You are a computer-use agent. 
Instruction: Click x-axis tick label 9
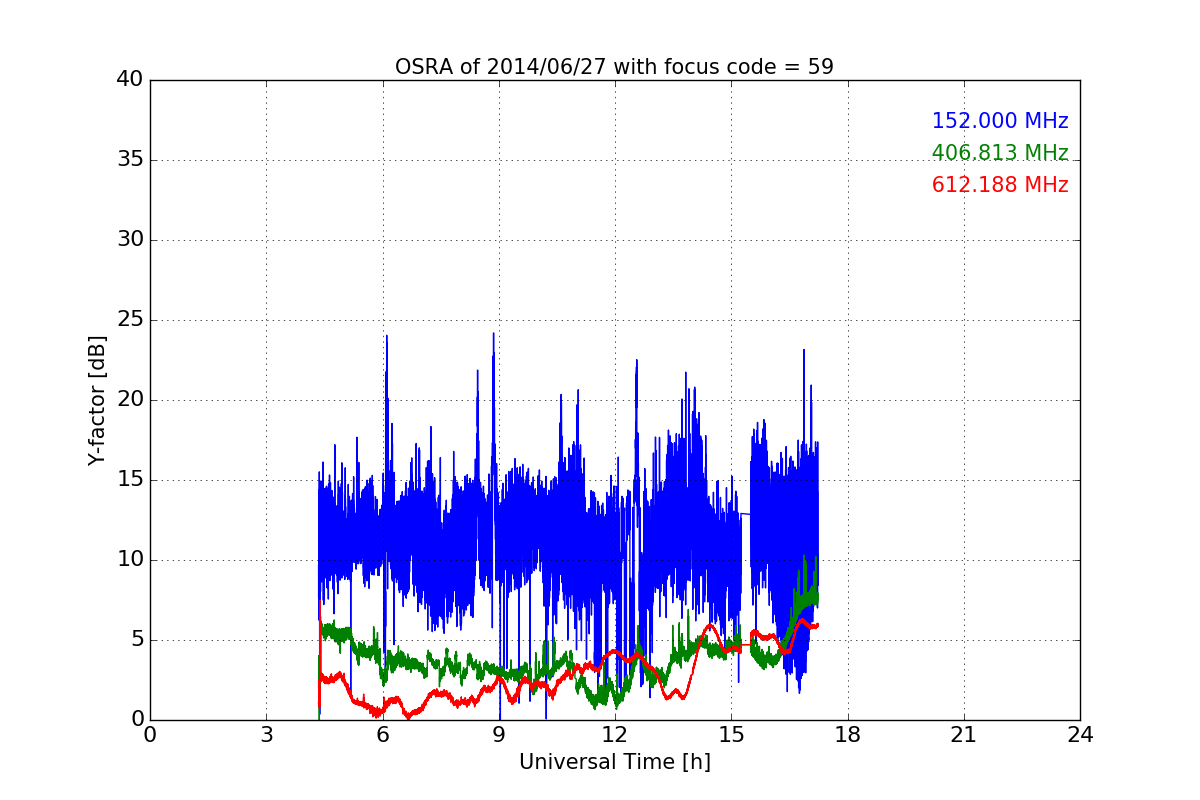[499, 735]
